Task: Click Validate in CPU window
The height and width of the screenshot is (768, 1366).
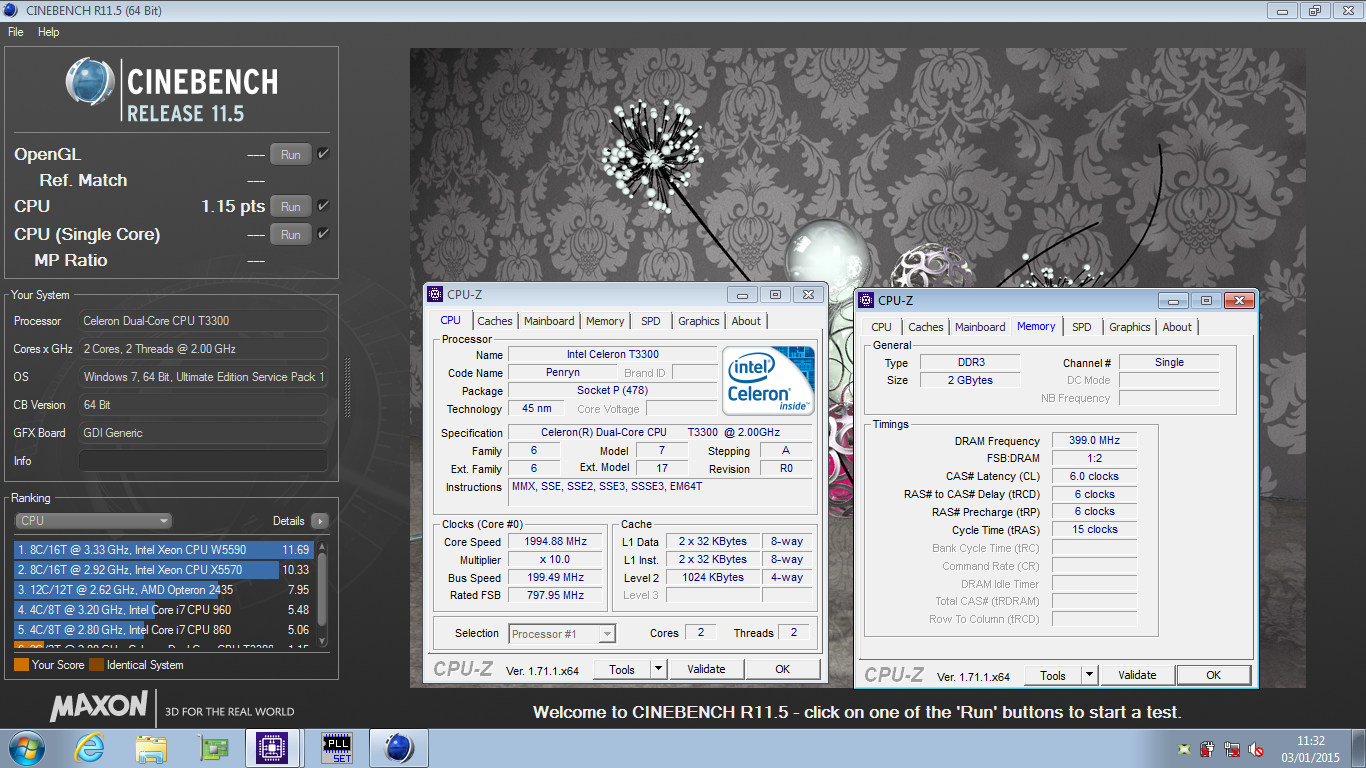Action: pos(706,669)
